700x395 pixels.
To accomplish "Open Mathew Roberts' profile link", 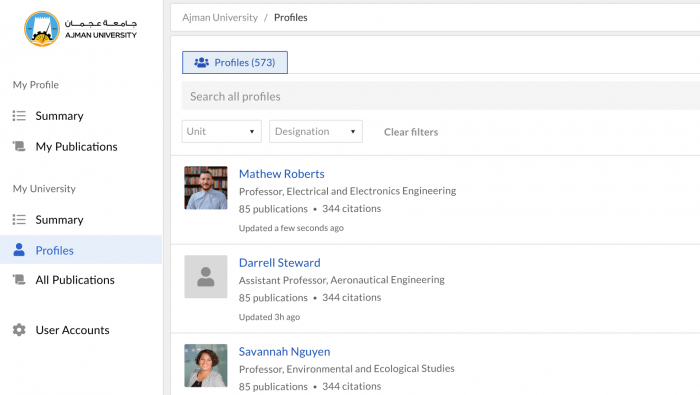I will click(x=282, y=174).
